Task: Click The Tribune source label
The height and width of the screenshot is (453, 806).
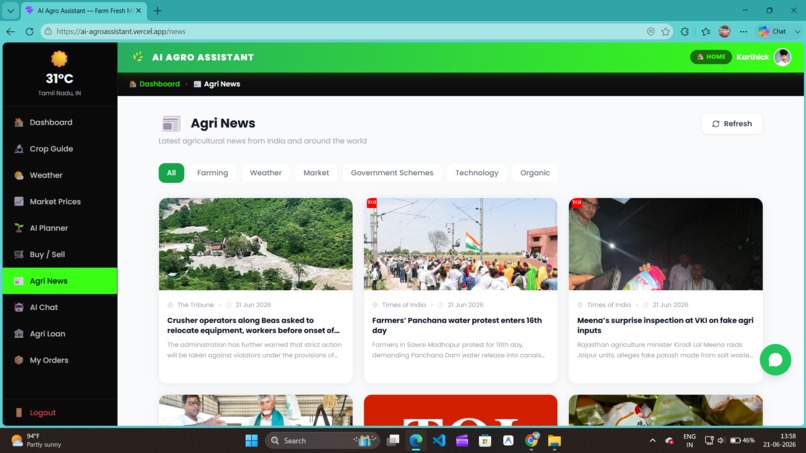Action: (195, 305)
